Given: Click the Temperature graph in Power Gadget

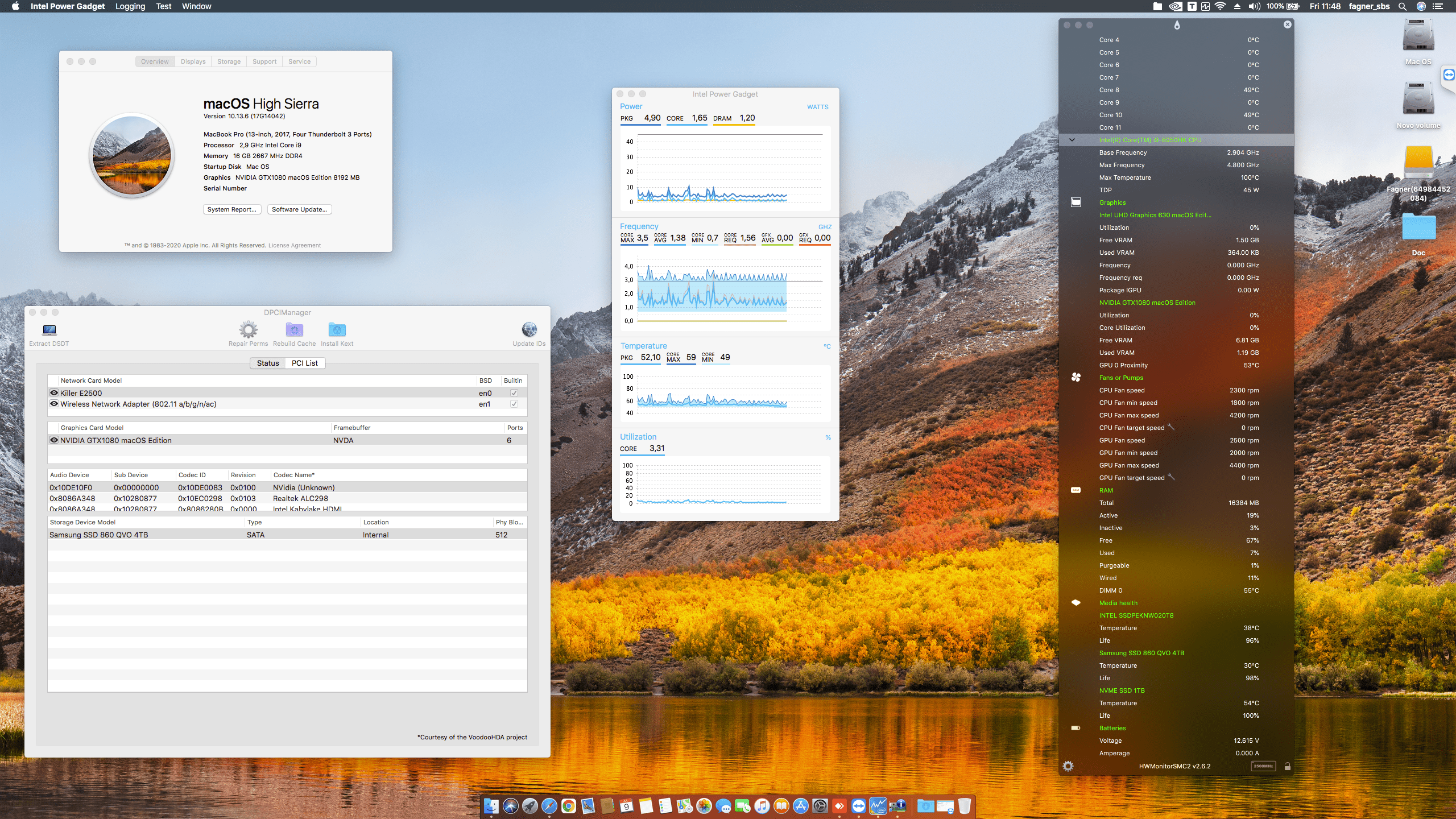Looking at the screenshot, I should coord(725,394).
